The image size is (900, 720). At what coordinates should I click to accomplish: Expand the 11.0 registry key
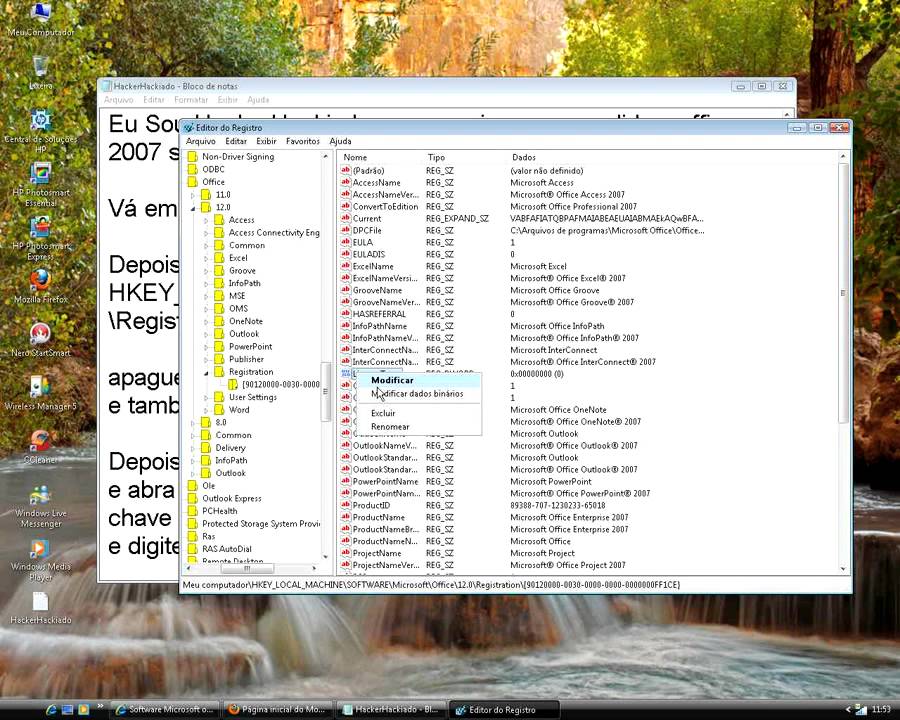click(x=193, y=195)
